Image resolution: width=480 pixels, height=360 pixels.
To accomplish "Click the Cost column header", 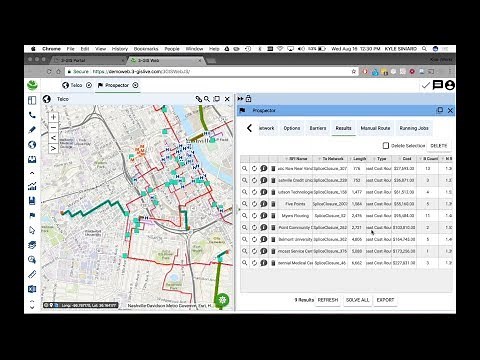I will click(404, 159).
